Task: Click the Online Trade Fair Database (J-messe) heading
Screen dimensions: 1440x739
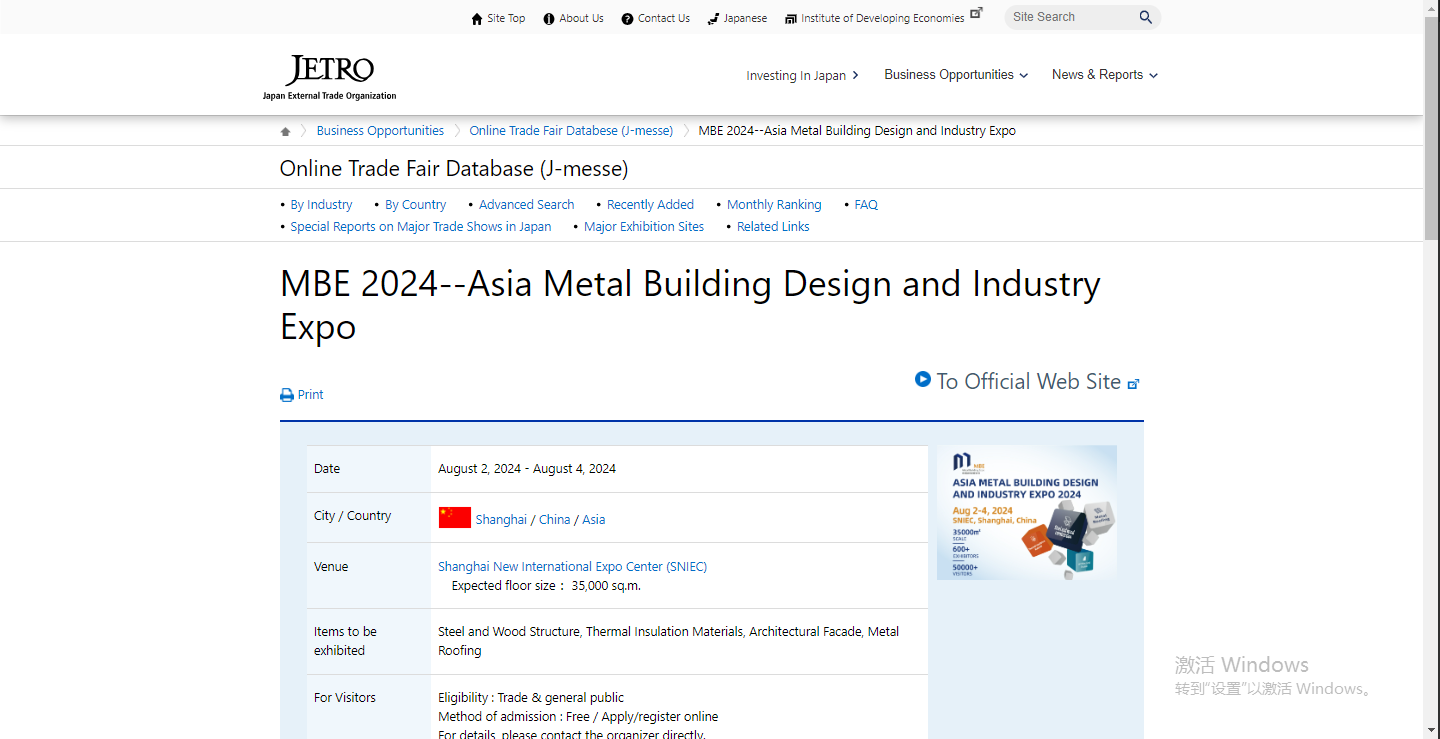Action: (454, 168)
